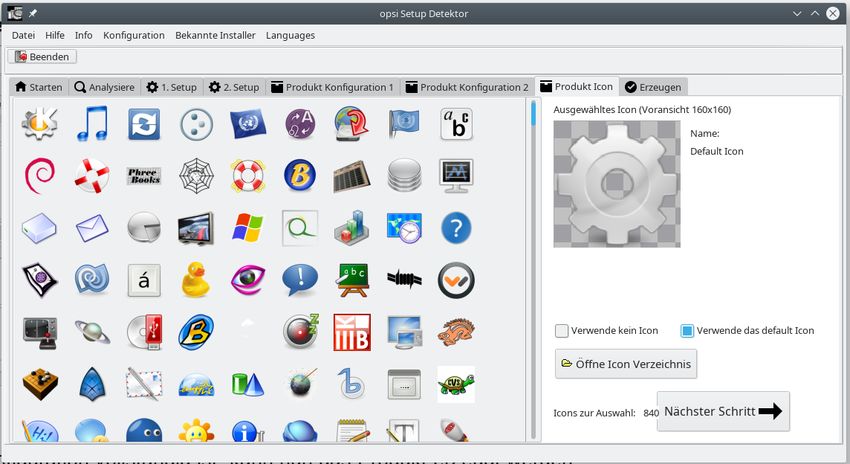Choose the orange lizard icon
This screenshot has height=464, width=850.
[456, 332]
